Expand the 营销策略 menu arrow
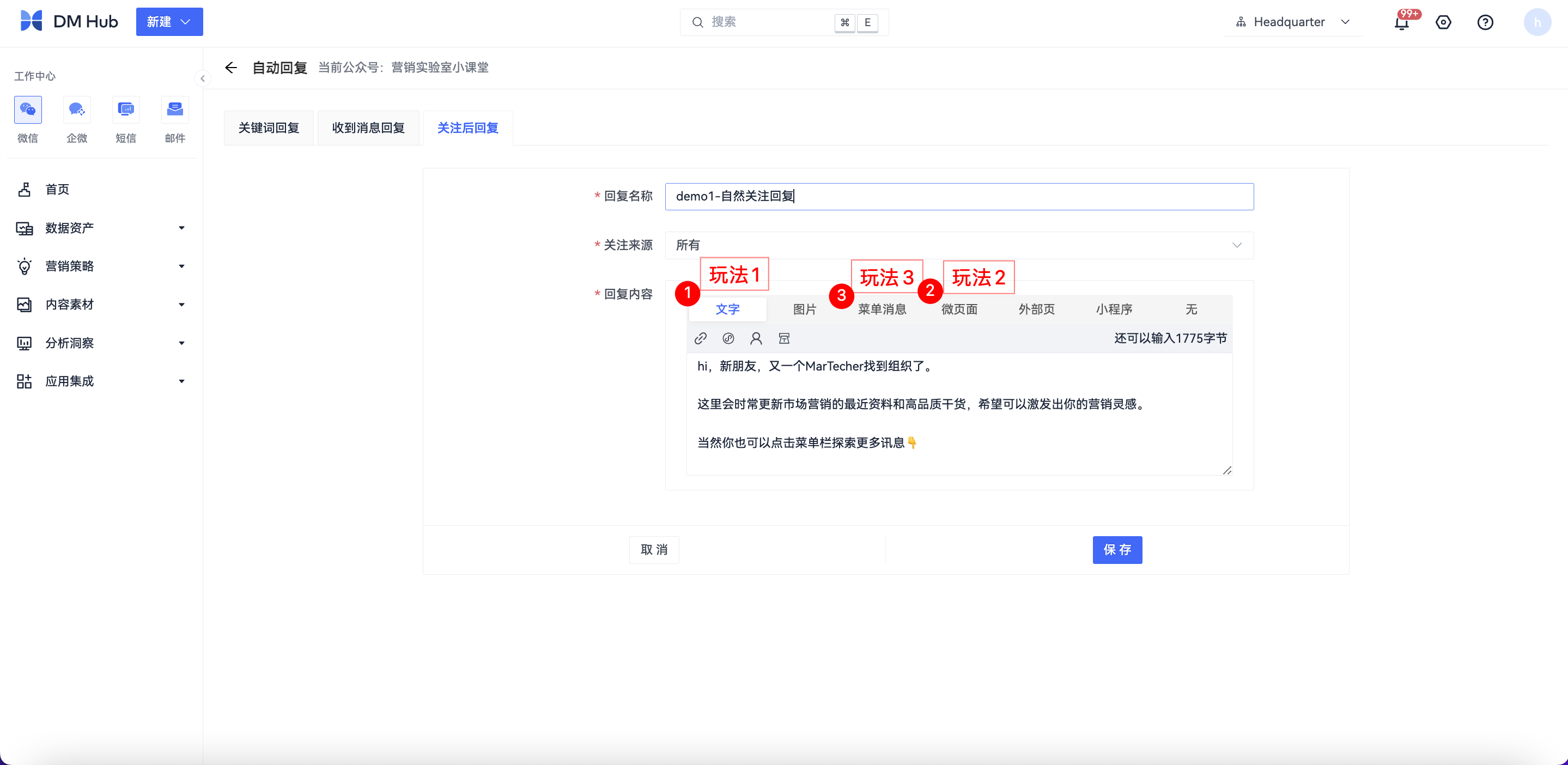 (181, 266)
